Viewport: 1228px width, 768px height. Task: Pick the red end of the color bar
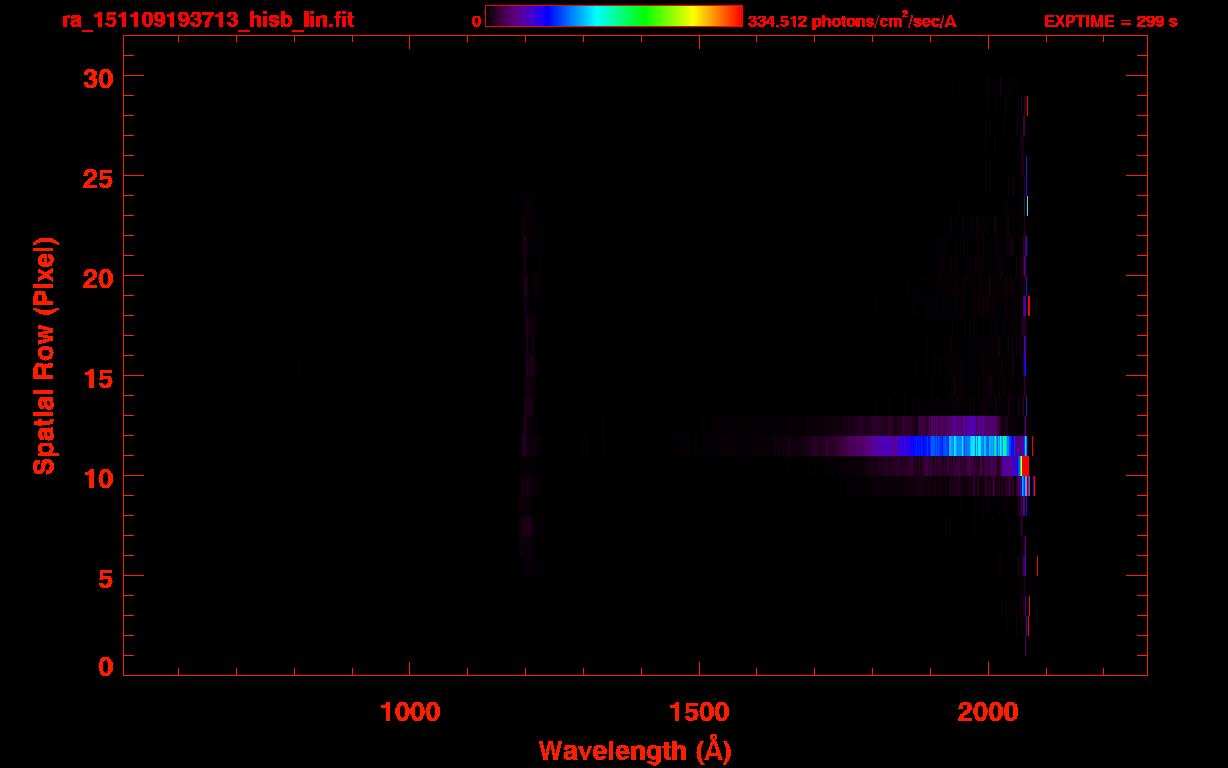click(735, 16)
